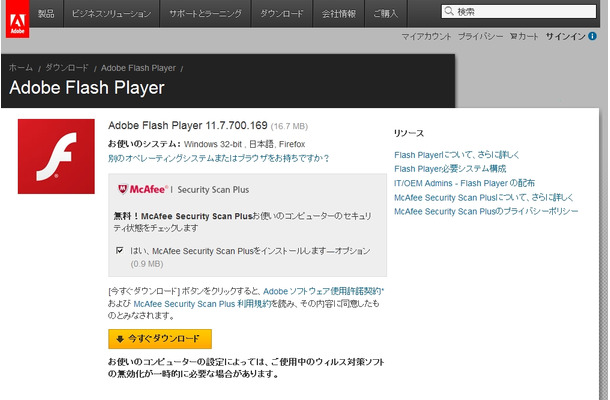Uncheck the McAfee Security Scan Plus install checkbox
The width and height of the screenshot is (610, 400).
[x=120, y=250]
